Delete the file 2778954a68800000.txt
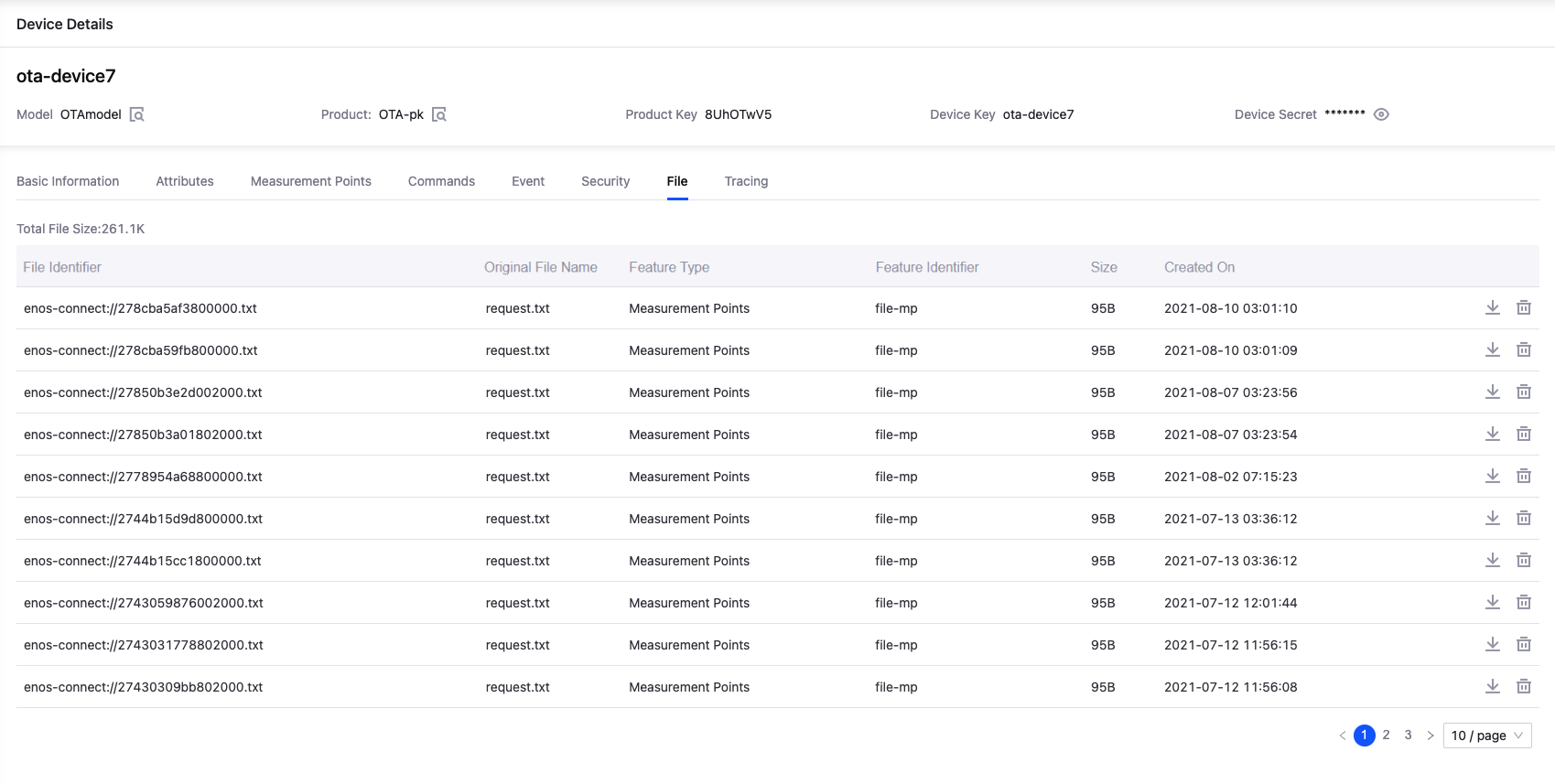The image size is (1555, 784). click(x=1524, y=476)
